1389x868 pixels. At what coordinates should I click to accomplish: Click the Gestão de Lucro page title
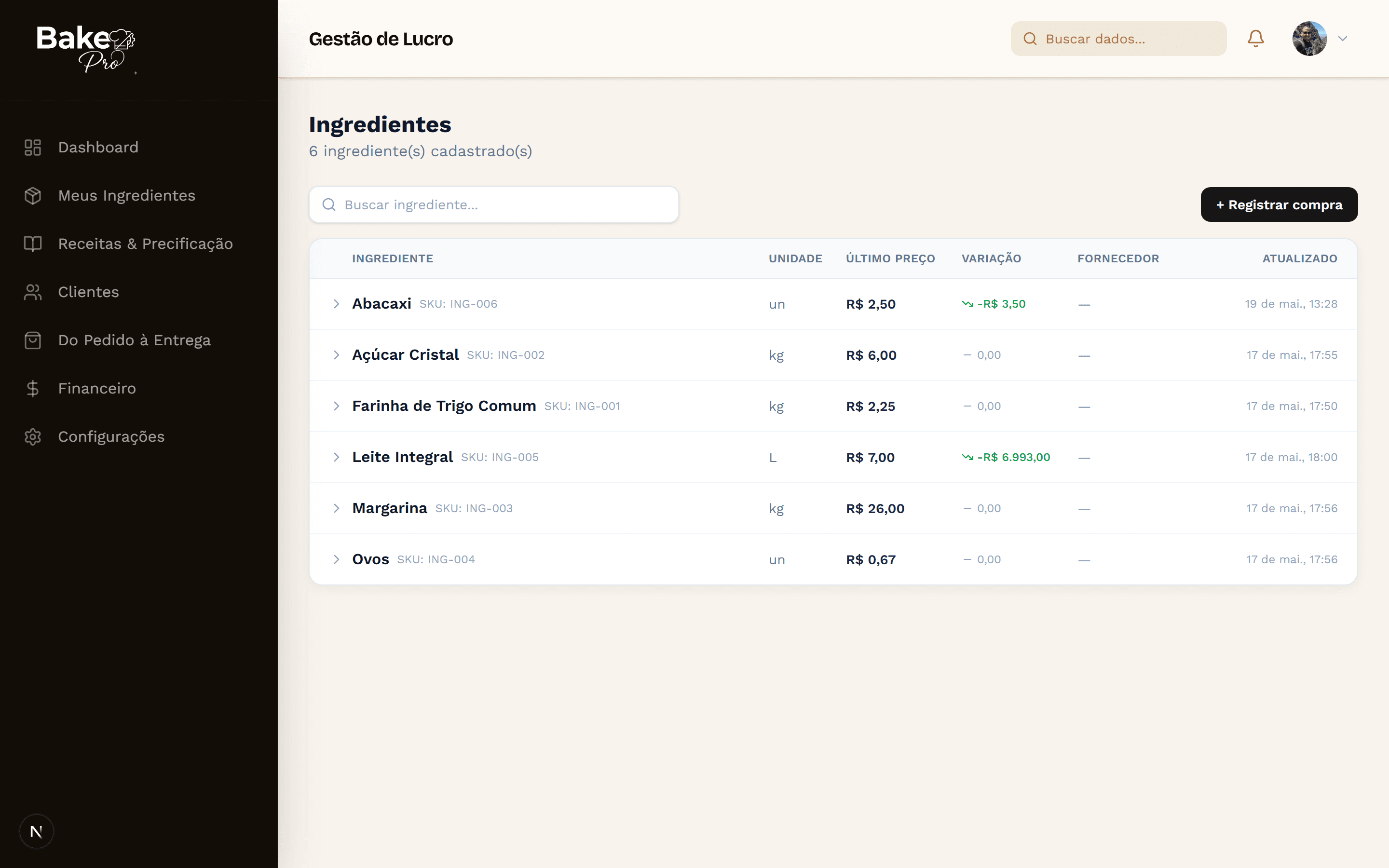[381, 39]
